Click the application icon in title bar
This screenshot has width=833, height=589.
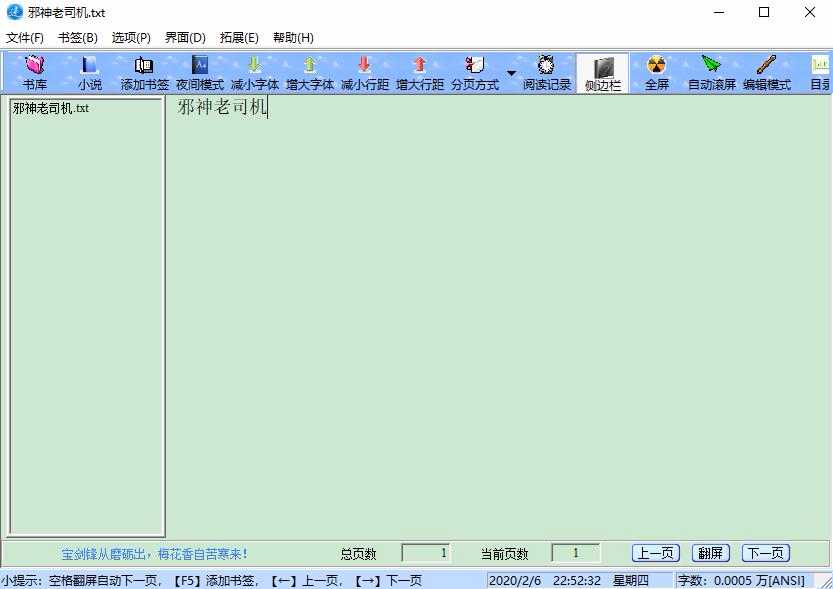[x=14, y=12]
